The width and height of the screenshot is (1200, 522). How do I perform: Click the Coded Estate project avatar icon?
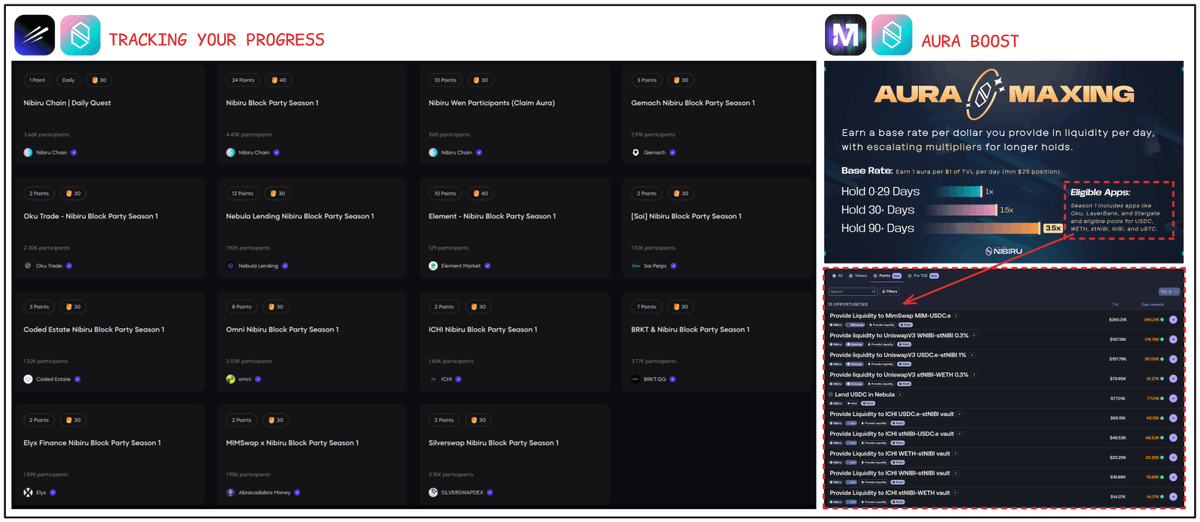pyautogui.click(x=28, y=379)
